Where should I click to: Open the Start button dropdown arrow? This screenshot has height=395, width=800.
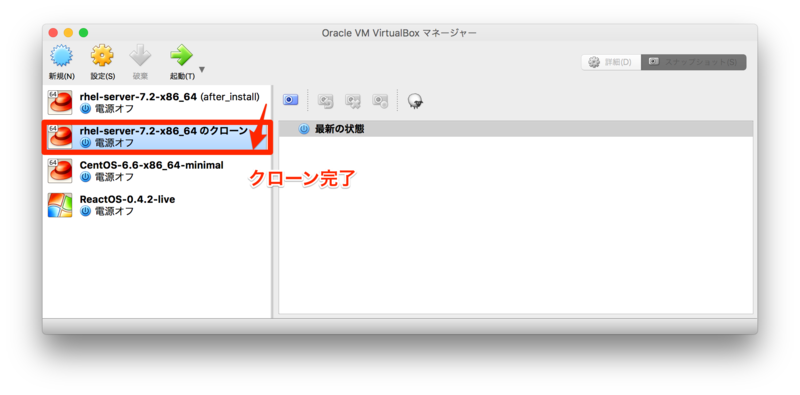click(x=202, y=69)
